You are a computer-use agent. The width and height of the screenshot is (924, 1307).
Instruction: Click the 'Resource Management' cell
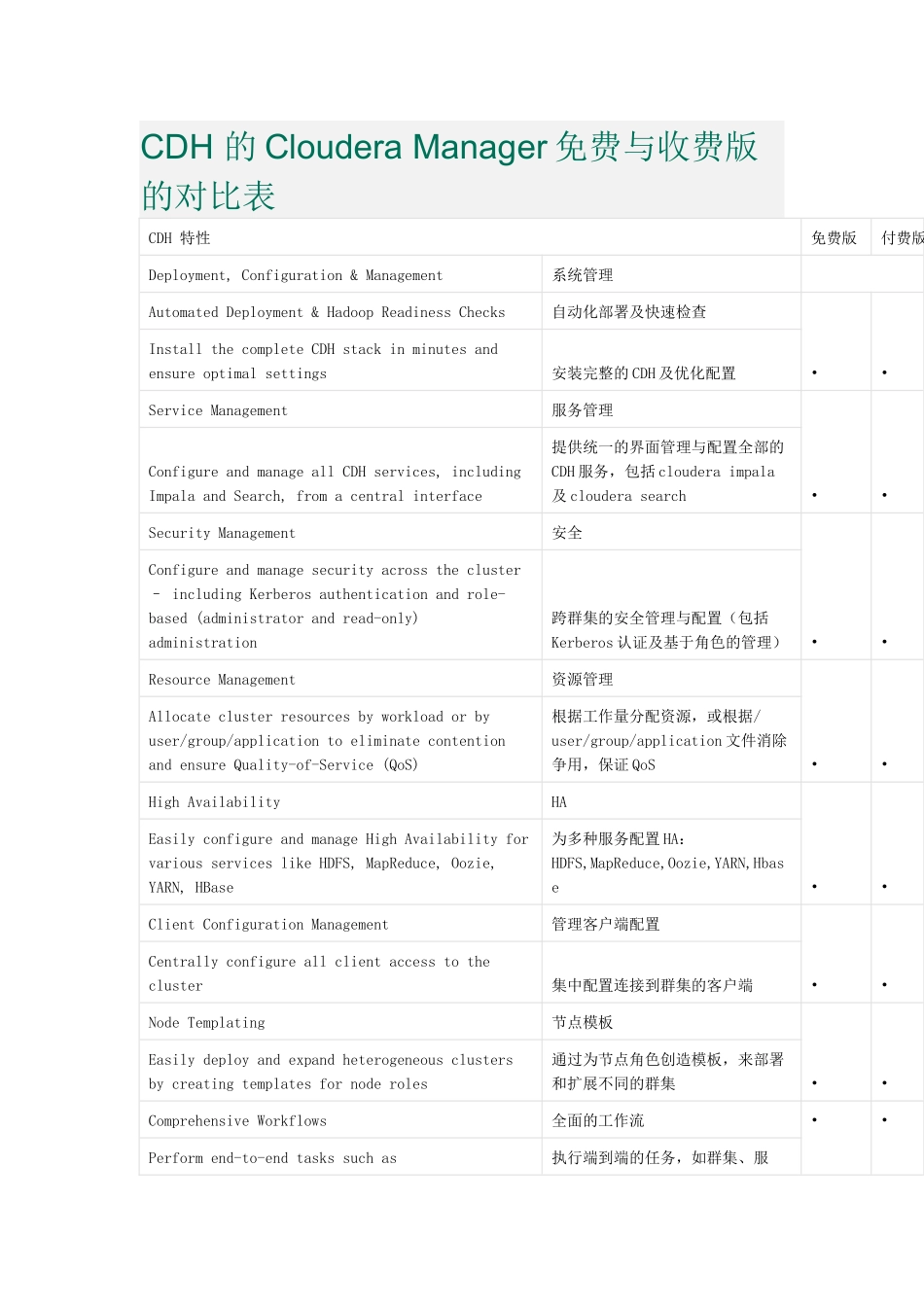click(340, 680)
